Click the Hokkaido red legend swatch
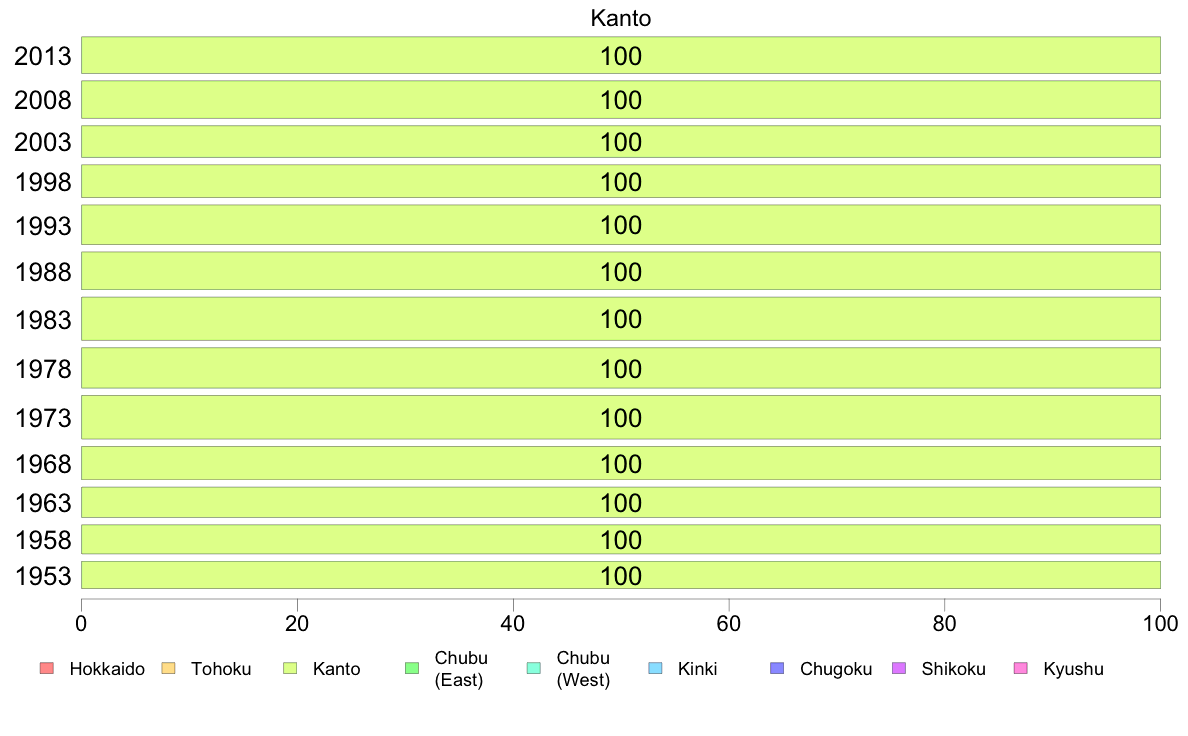1188x736 pixels. pyautogui.click(x=47, y=669)
